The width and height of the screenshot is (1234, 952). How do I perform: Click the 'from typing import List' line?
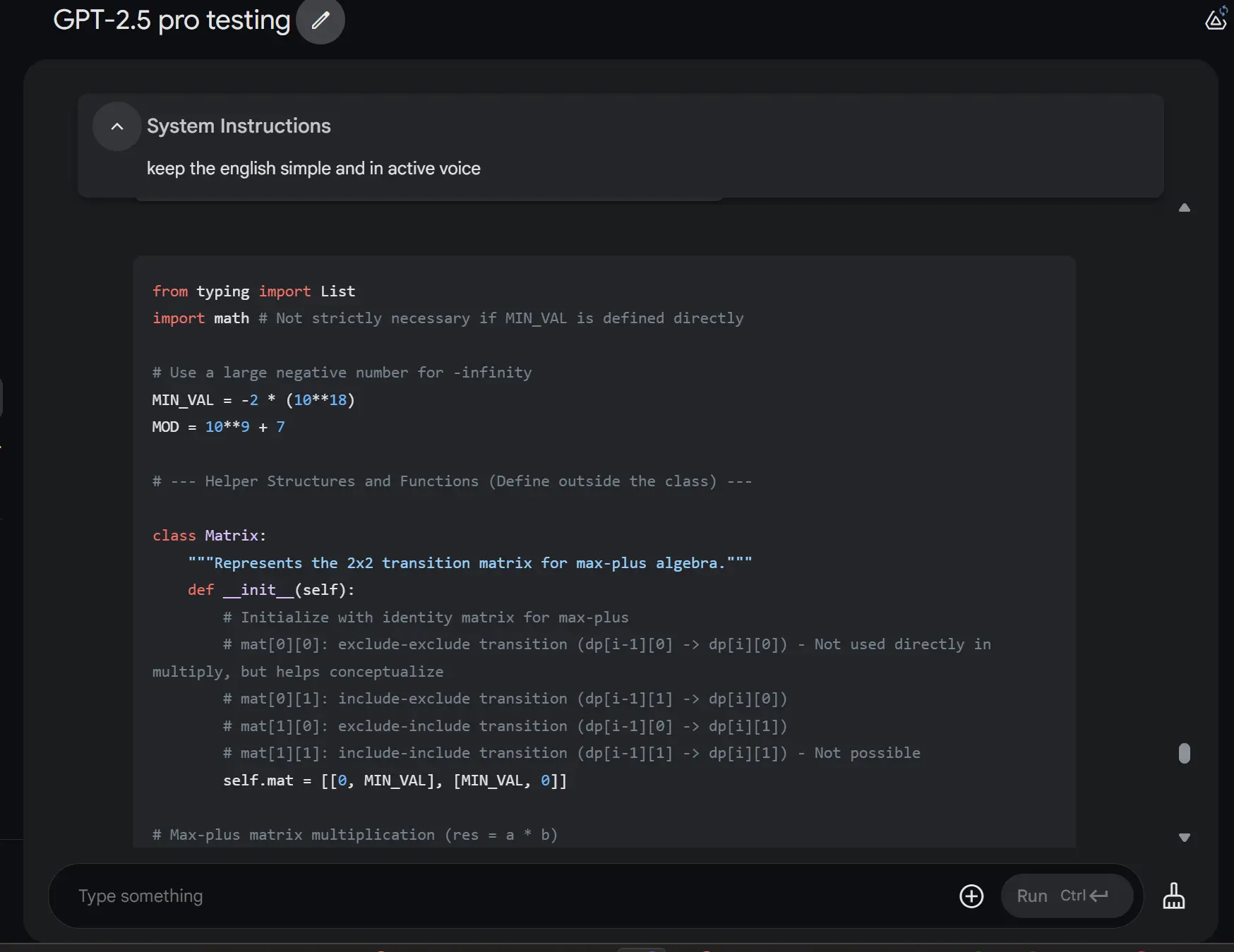(254, 291)
